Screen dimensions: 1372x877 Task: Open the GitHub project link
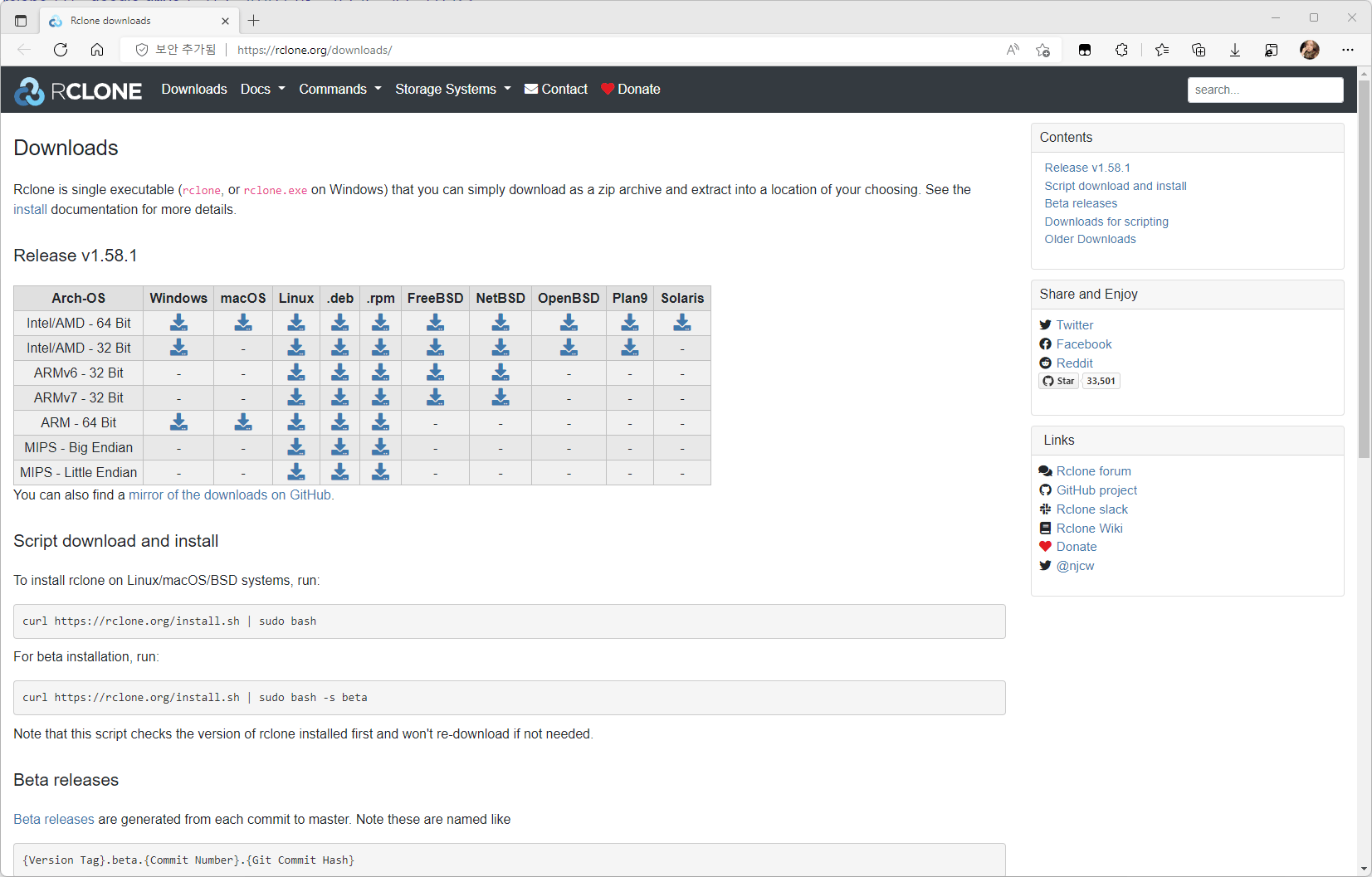1096,490
